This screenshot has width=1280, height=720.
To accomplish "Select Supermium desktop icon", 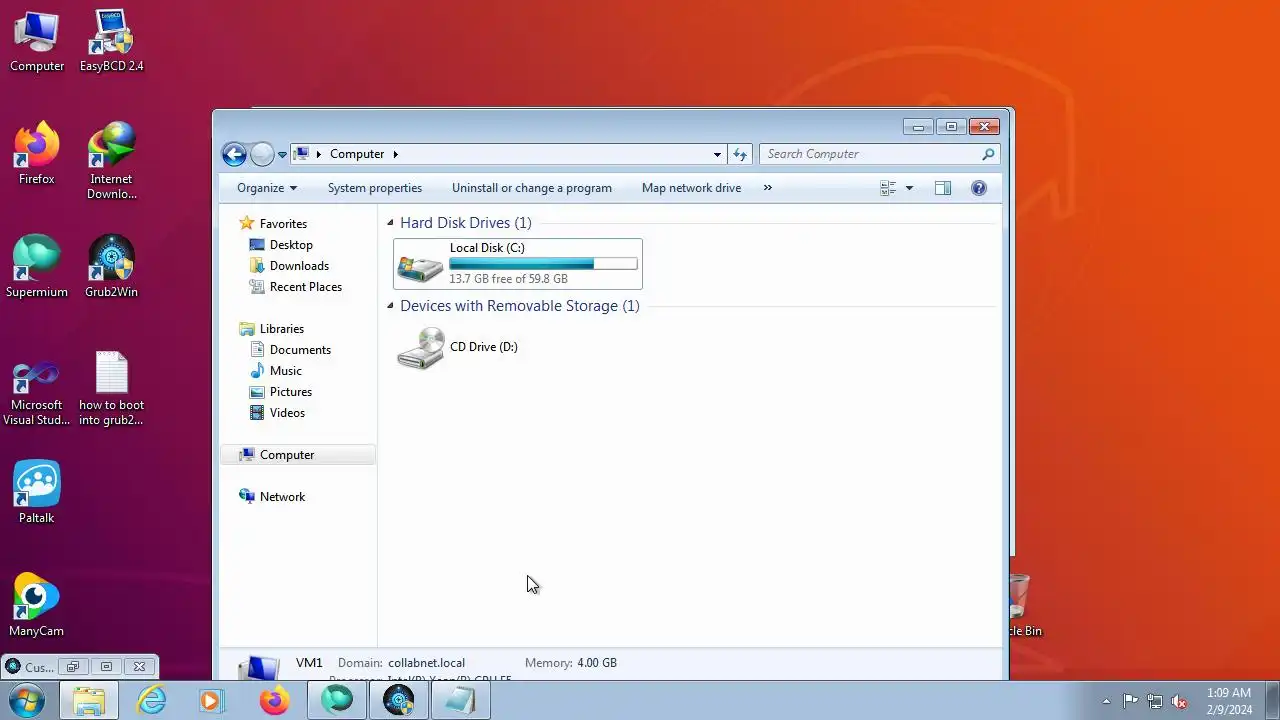I will [x=37, y=267].
